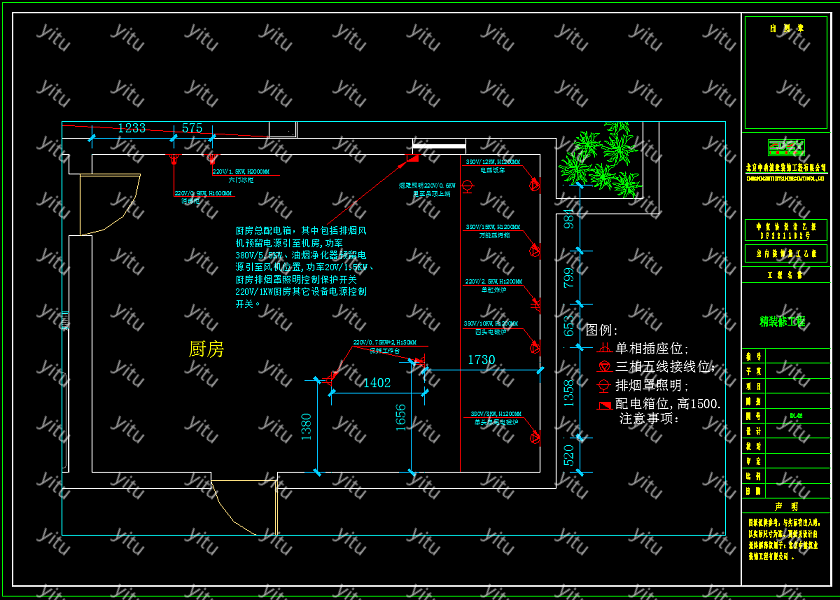Click the 1402 dimension text
840x600 pixels.
[377, 382]
